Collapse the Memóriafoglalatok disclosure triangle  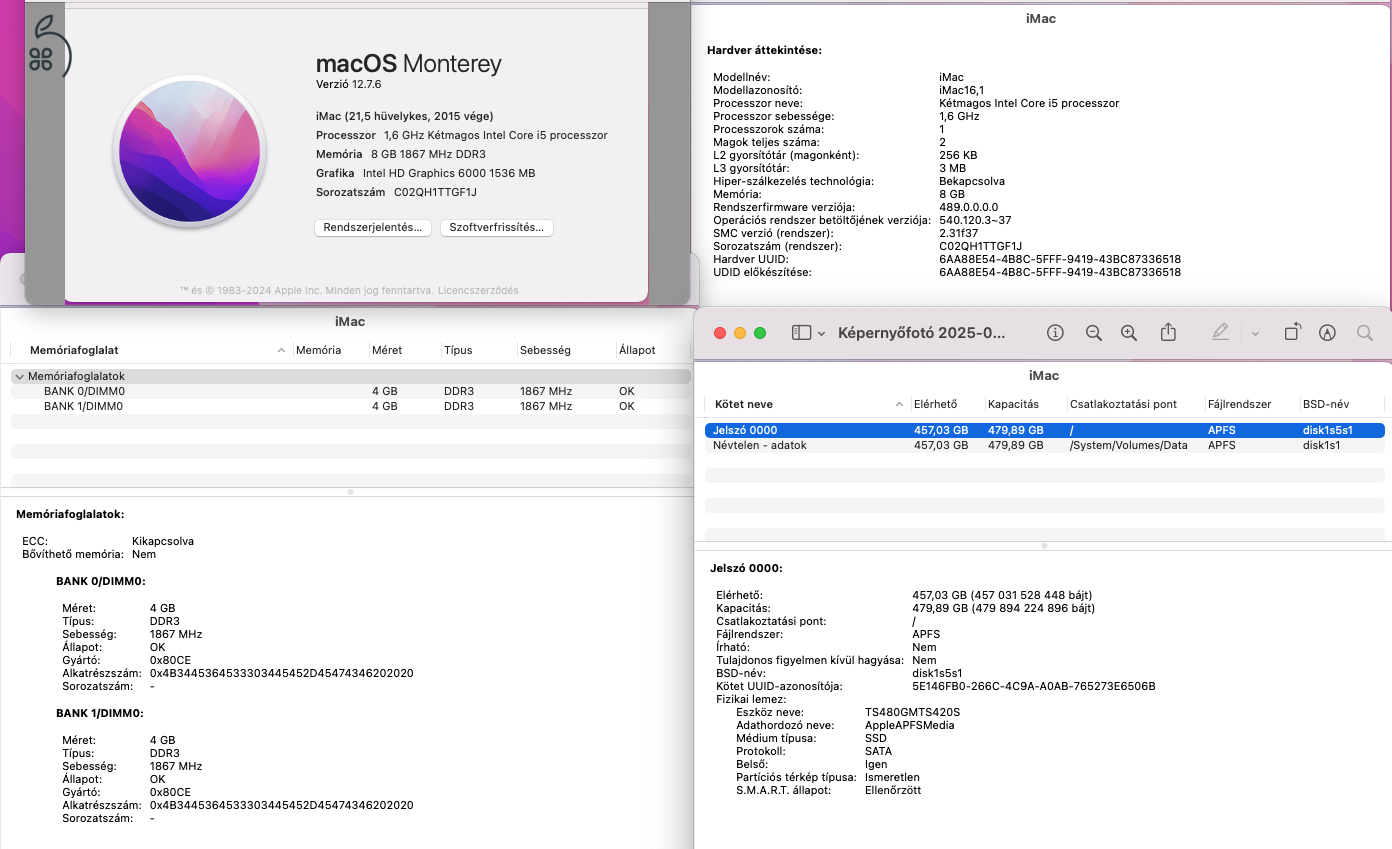pos(19,376)
